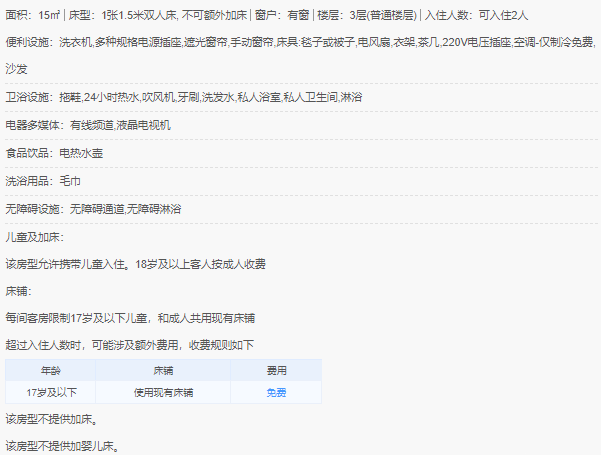
Task: Click 每间客房限制17岁及以下儿童 sentence
Action: pyautogui.click(x=130, y=318)
